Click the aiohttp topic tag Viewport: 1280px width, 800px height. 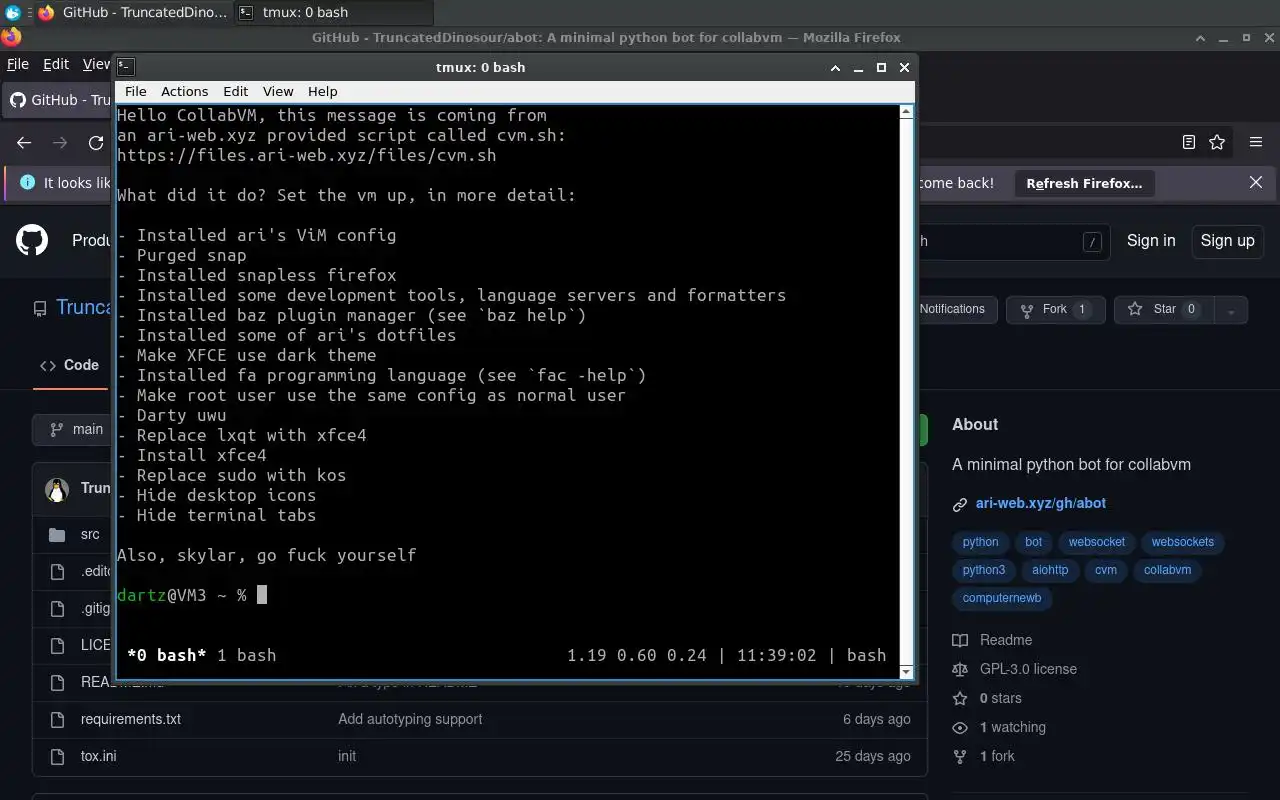[1050, 570]
